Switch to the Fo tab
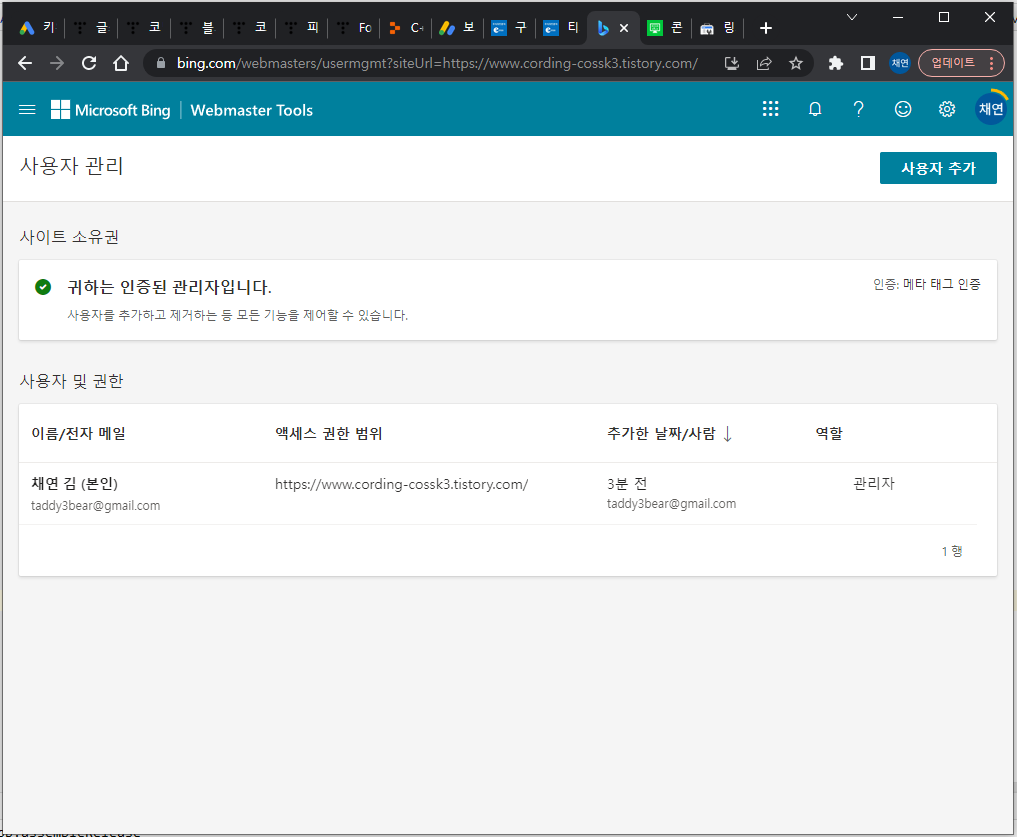The height and width of the screenshot is (837, 1017). point(355,28)
